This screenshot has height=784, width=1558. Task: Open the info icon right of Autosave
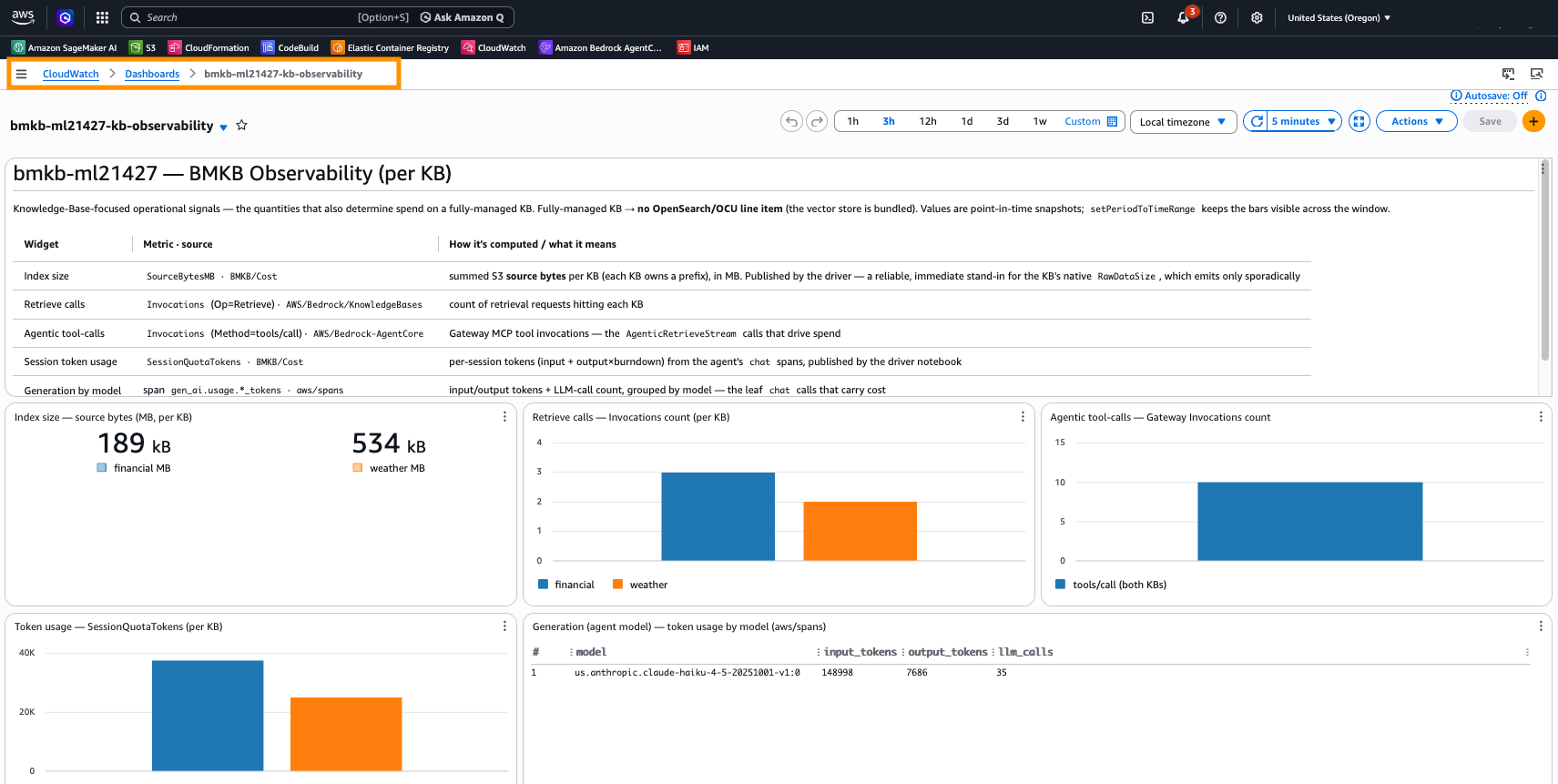click(x=1541, y=96)
